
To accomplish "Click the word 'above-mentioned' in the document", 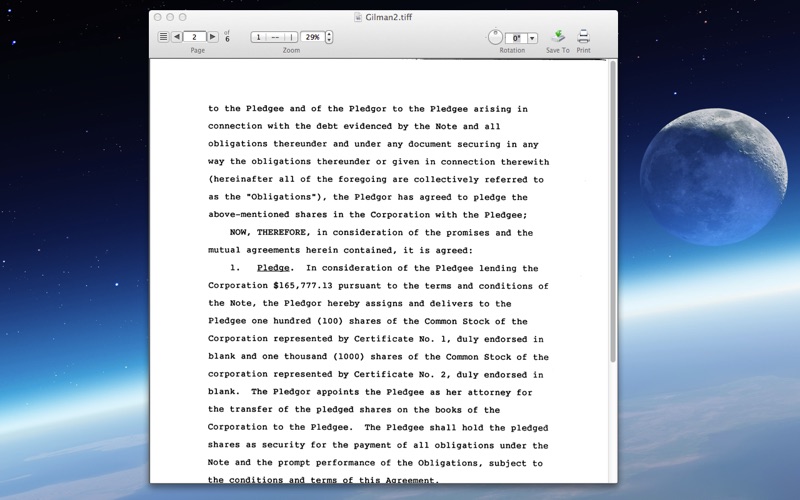I will (x=248, y=215).
